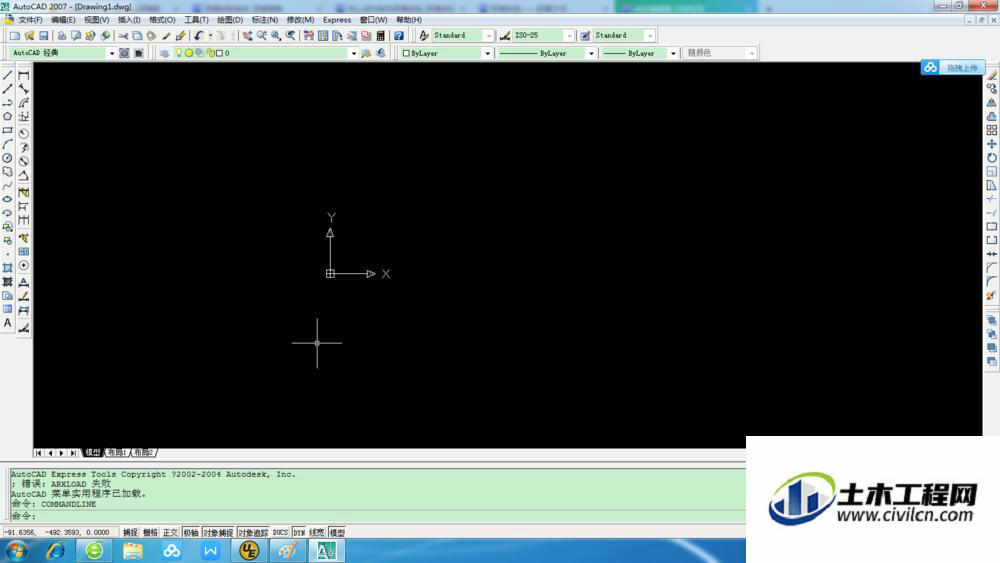Toggle 栅格 grid display in status bar
Screen dimensions: 1000x563
coord(151,532)
